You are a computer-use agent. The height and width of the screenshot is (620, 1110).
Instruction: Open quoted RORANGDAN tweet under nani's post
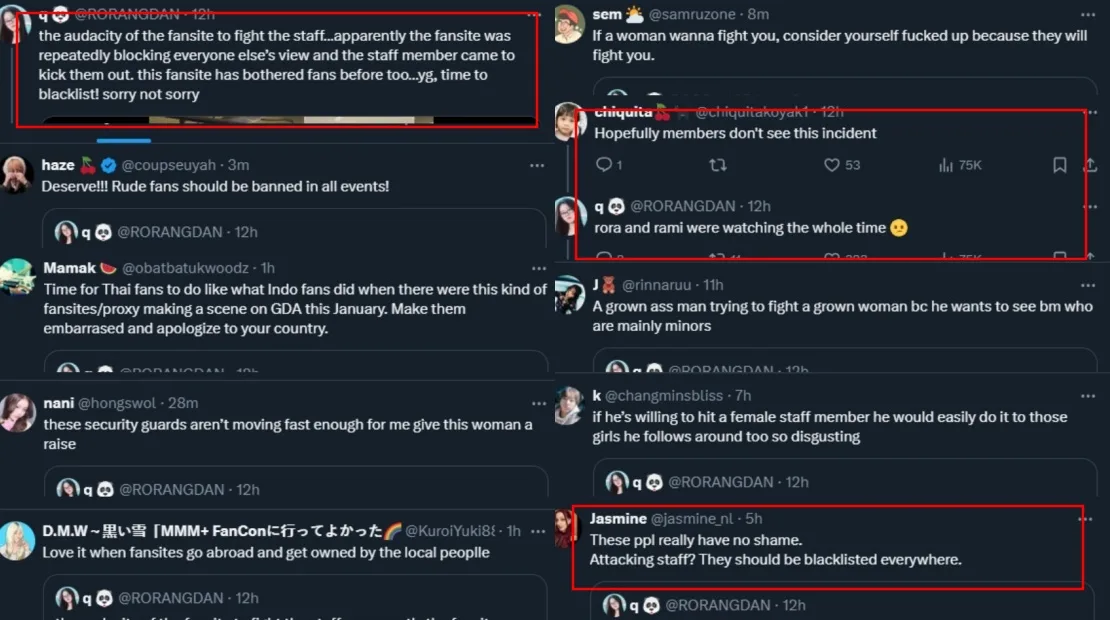(300, 488)
